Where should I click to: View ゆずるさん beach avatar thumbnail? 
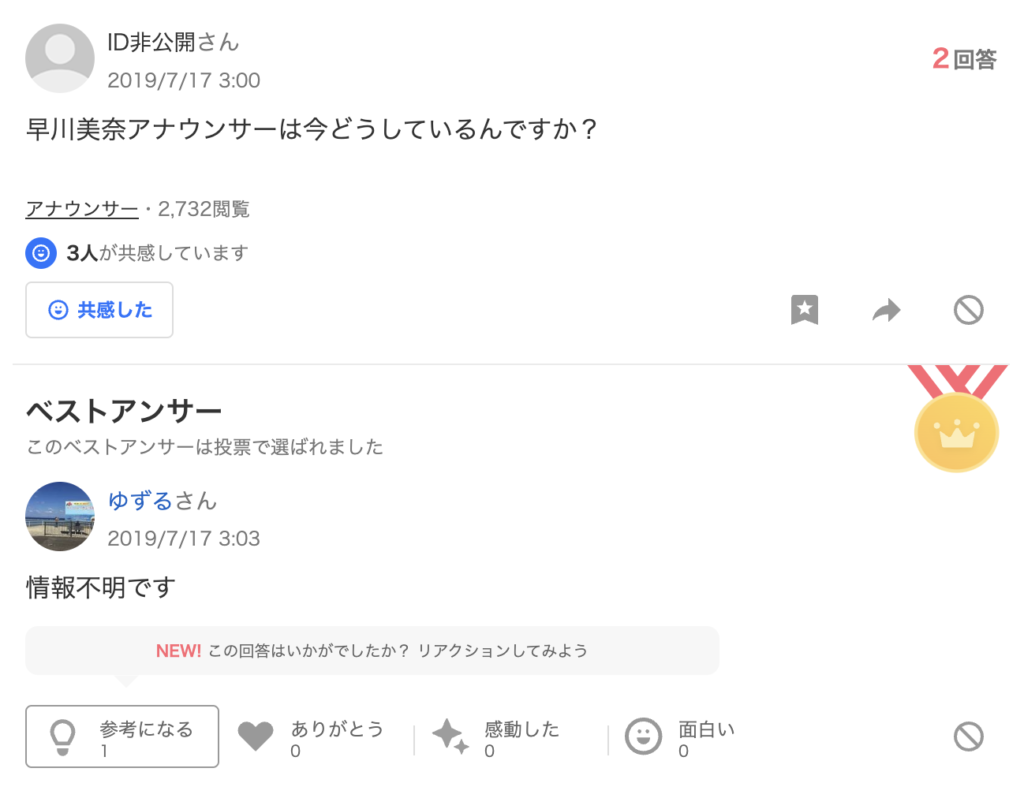59,517
